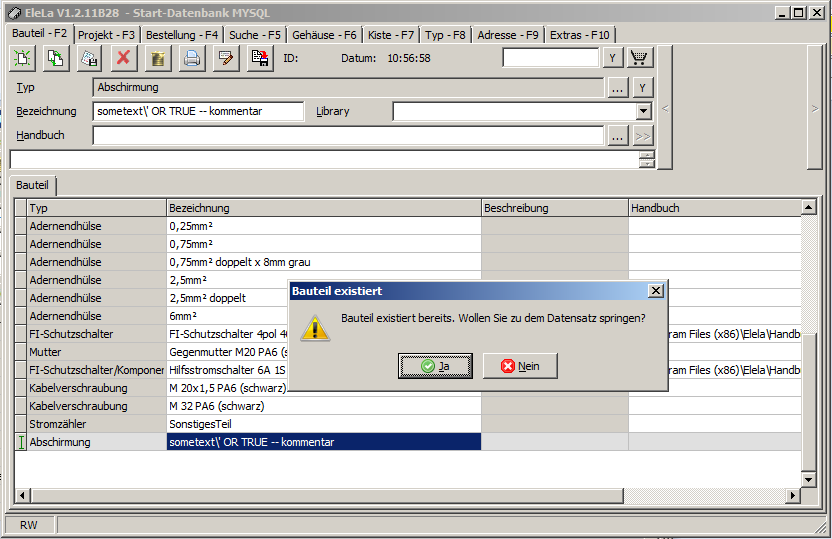Click the edit note pencil icon
This screenshot has height=539, width=832.
coord(225,58)
